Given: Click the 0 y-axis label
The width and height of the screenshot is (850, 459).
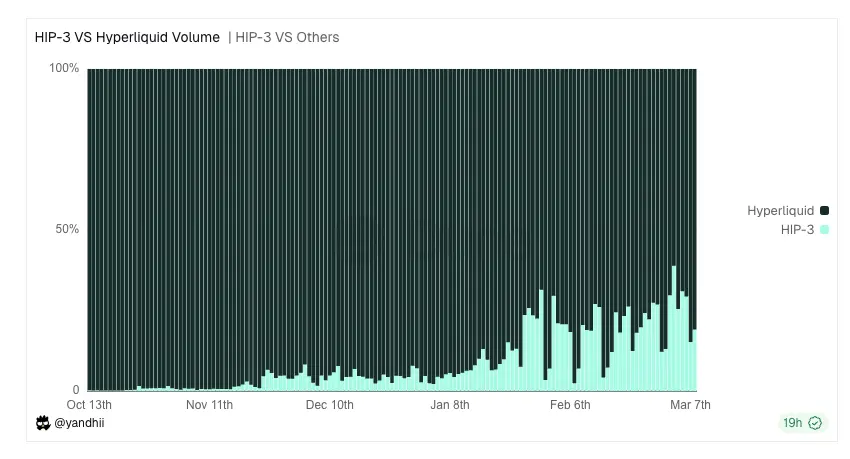Looking at the screenshot, I should click(76, 390).
